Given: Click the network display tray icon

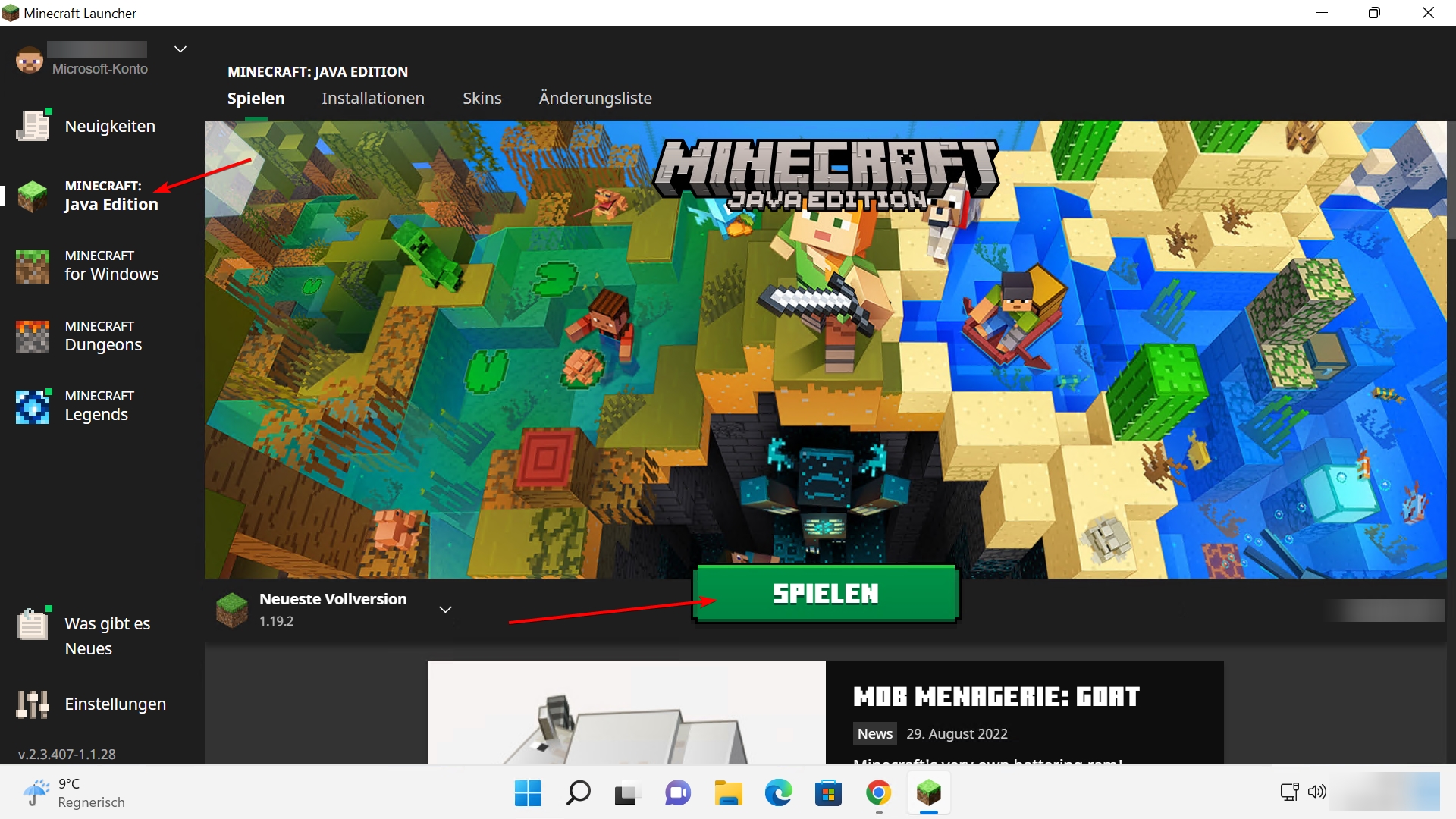Looking at the screenshot, I should [1289, 792].
